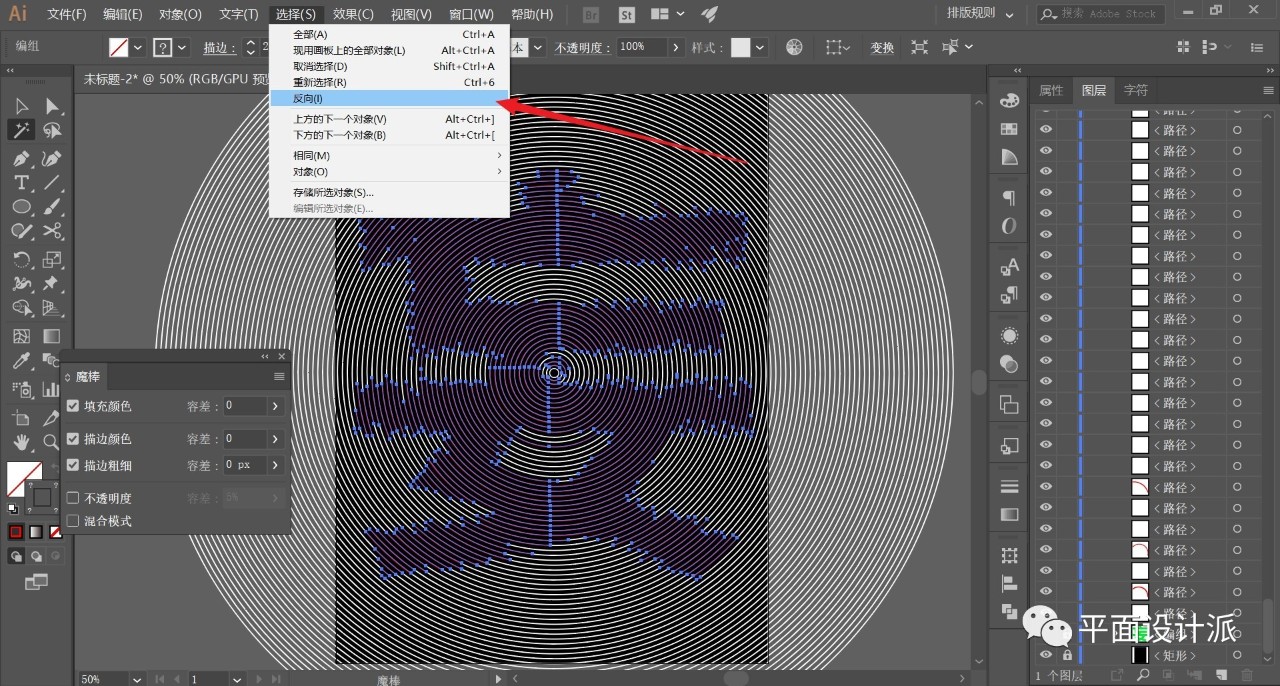Screen dimensions: 1280x686
Task: Open the 排版规则 workspace dropdown
Action: pyautogui.click(x=980, y=14)
